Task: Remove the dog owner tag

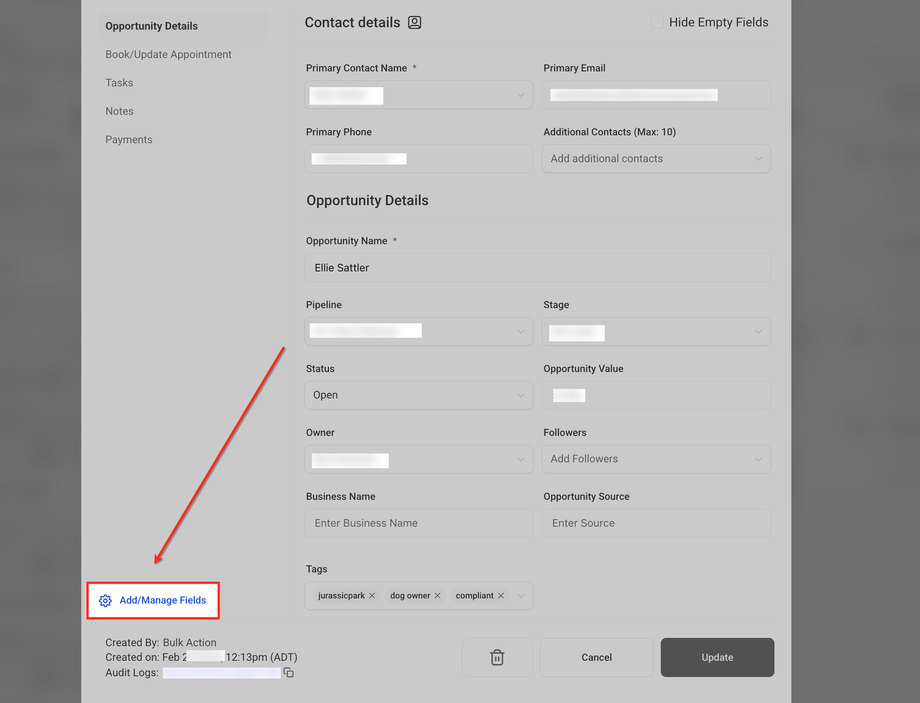Action: 437,596
